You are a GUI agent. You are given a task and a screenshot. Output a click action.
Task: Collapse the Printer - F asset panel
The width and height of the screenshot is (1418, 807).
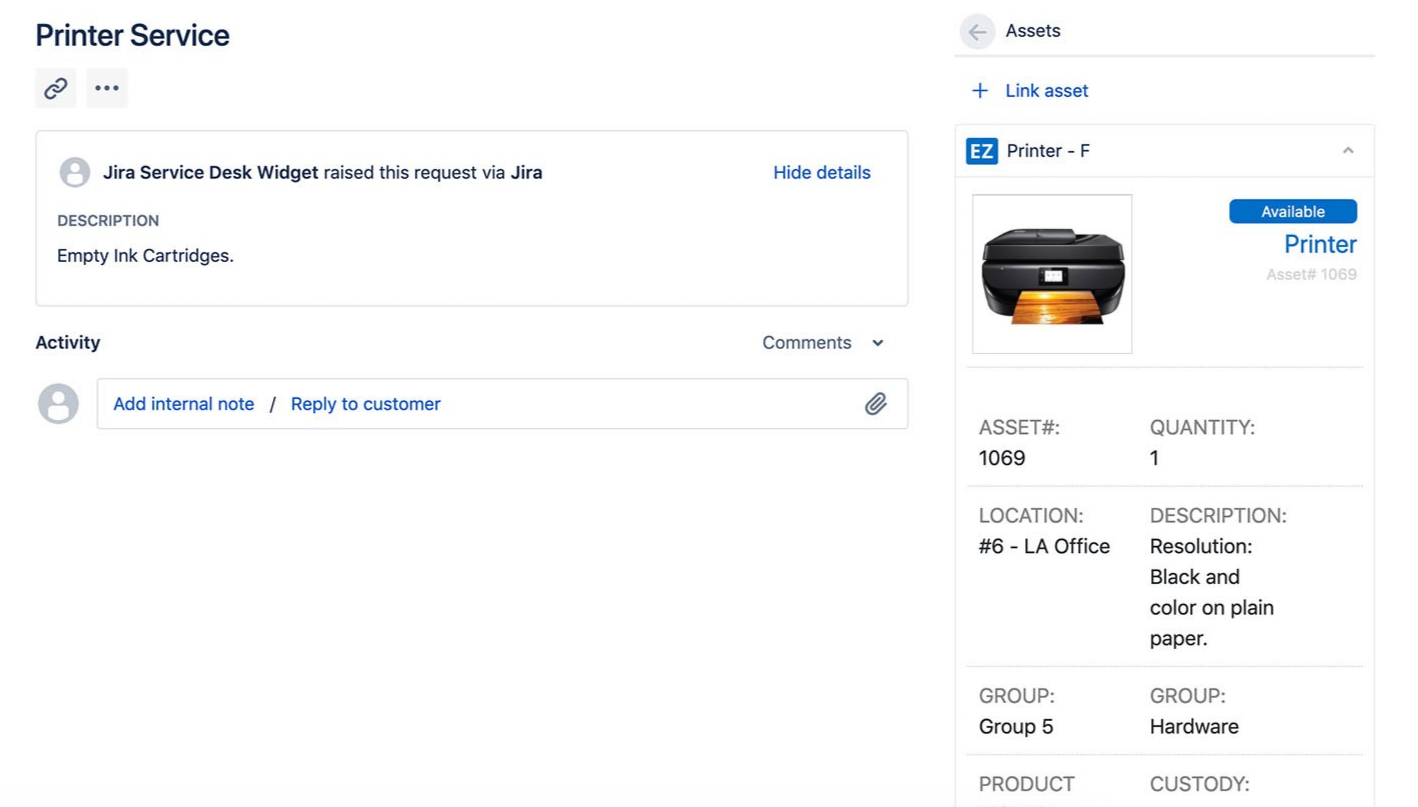pyautogui.click(x=1348, y=151)
